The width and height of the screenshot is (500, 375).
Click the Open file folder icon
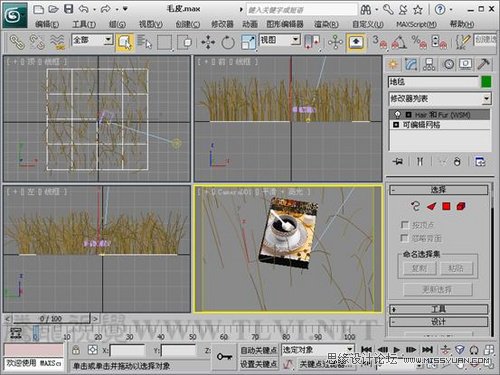click(53, 9)
